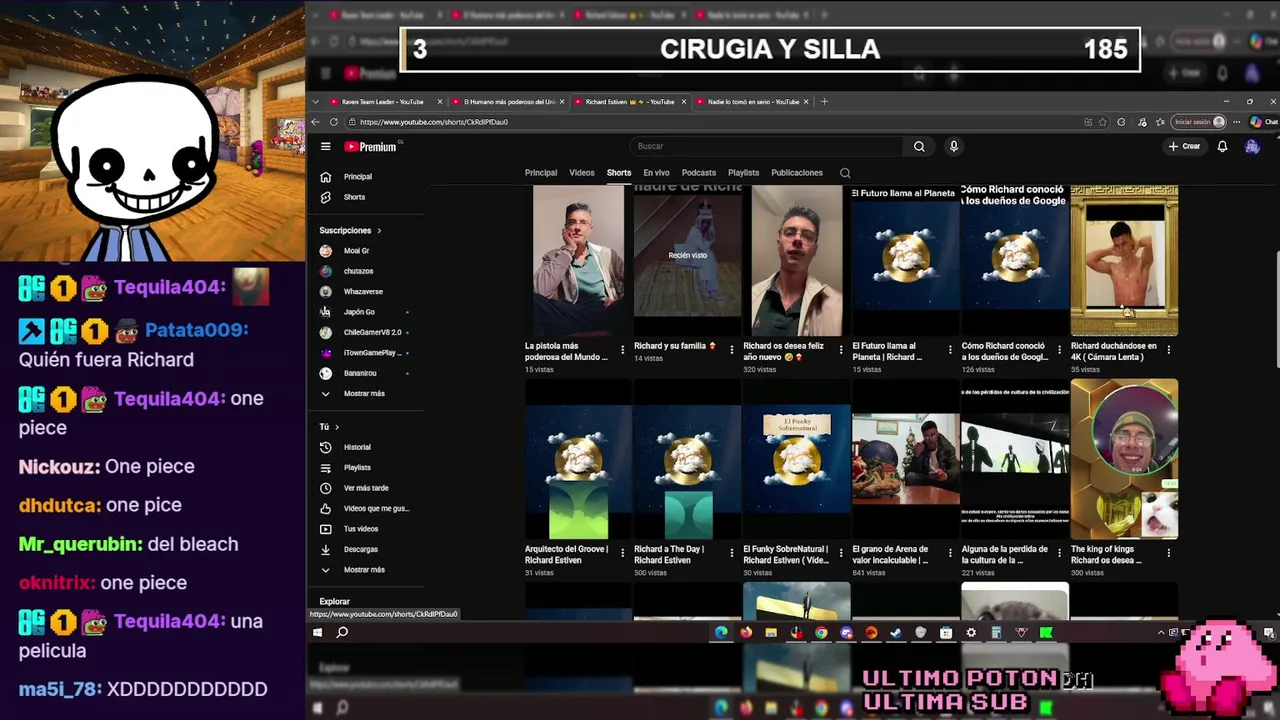Open Microsoft Edge from the taskbar
This screenshot has height=720, width=1280.
(721, 632)
